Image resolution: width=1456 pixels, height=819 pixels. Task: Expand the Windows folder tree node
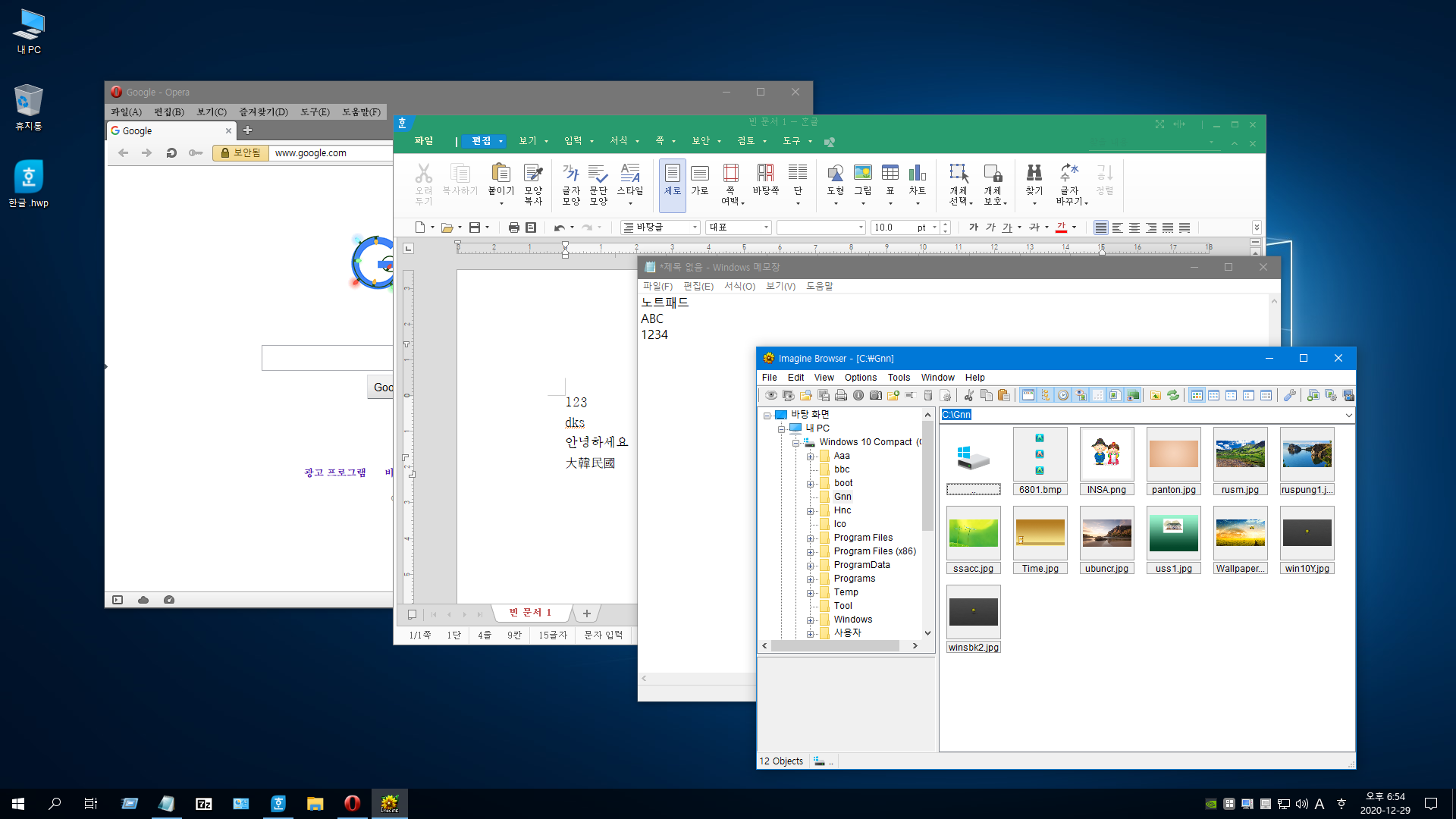tap(810, 620)
